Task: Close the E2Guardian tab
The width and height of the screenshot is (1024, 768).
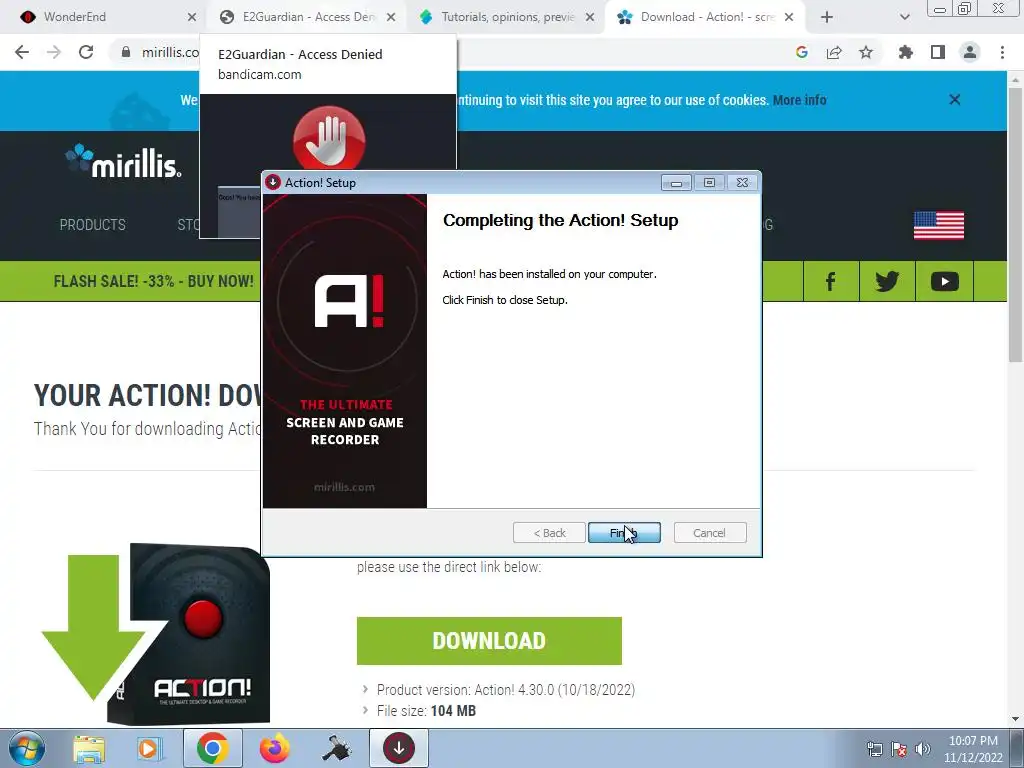Action: (x=391, y=17)
